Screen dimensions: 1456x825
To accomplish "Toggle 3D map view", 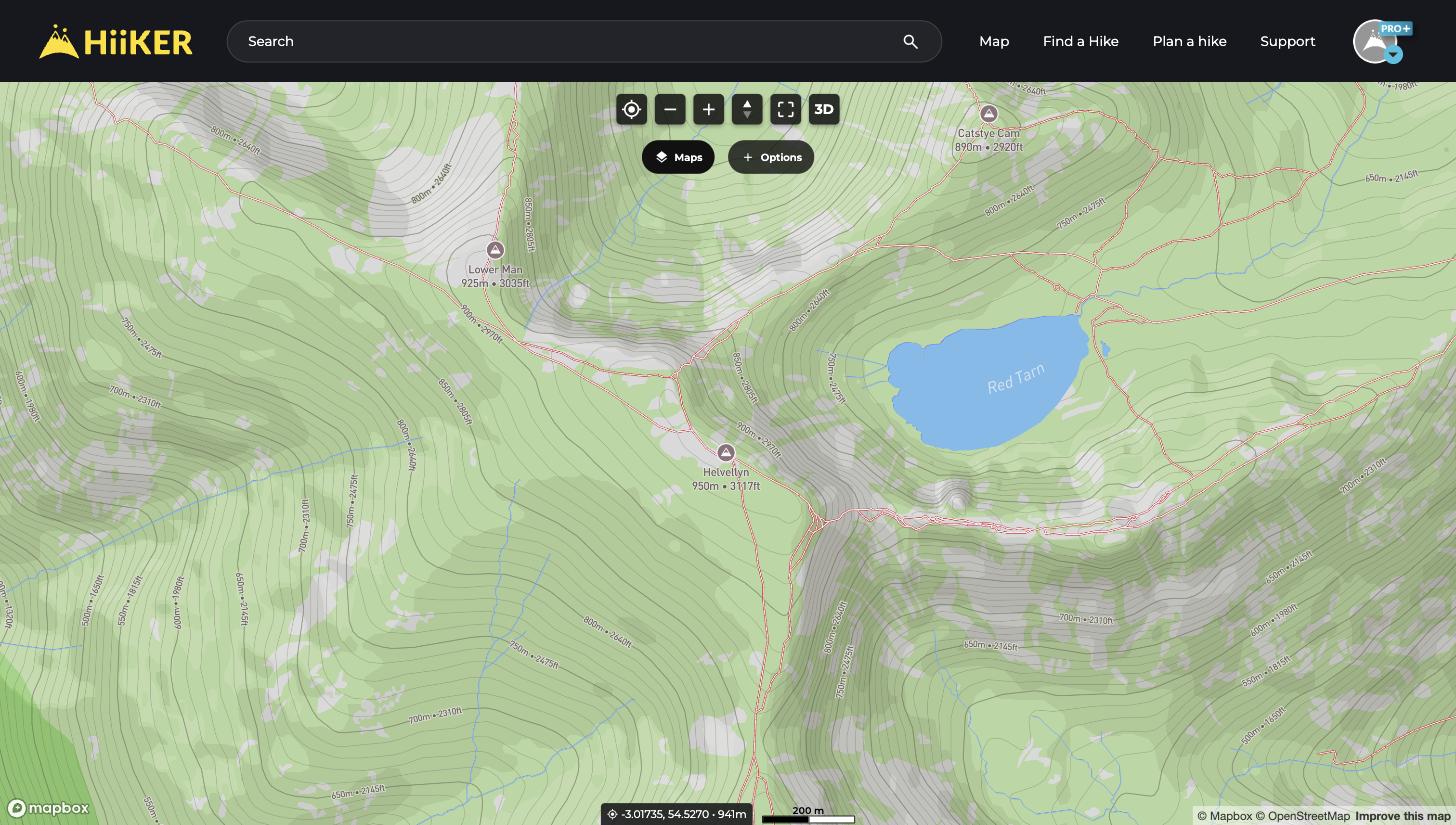I will [x=824, y=110].
